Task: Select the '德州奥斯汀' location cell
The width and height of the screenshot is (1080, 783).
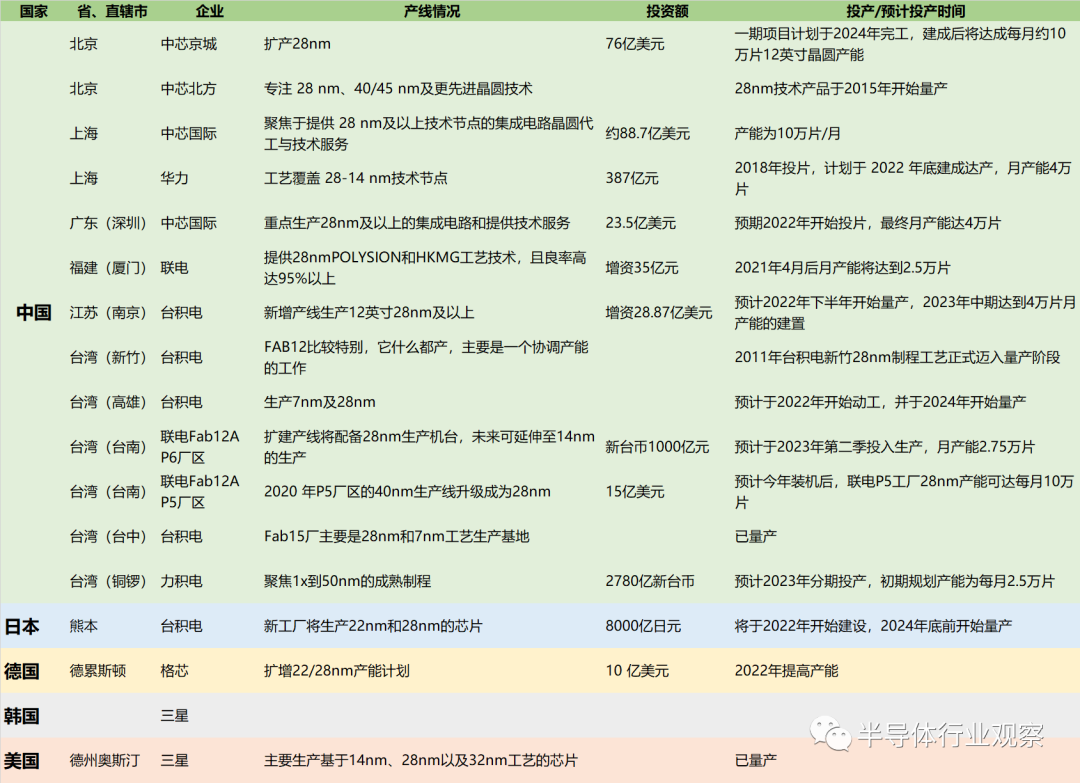Action: pos(105,760)
